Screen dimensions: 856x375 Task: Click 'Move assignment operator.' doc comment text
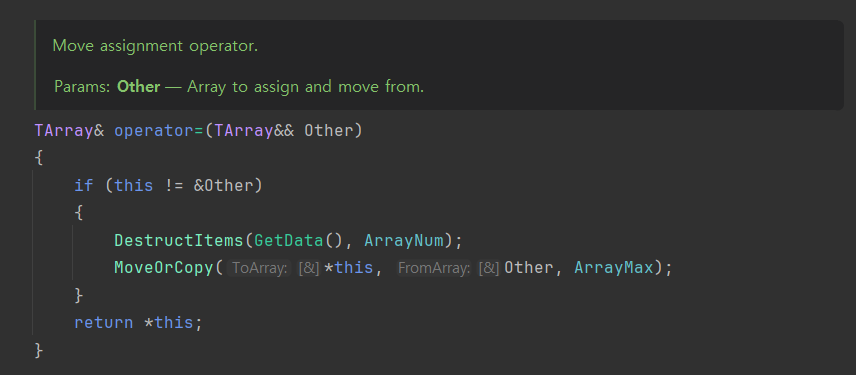pos(155,46)
